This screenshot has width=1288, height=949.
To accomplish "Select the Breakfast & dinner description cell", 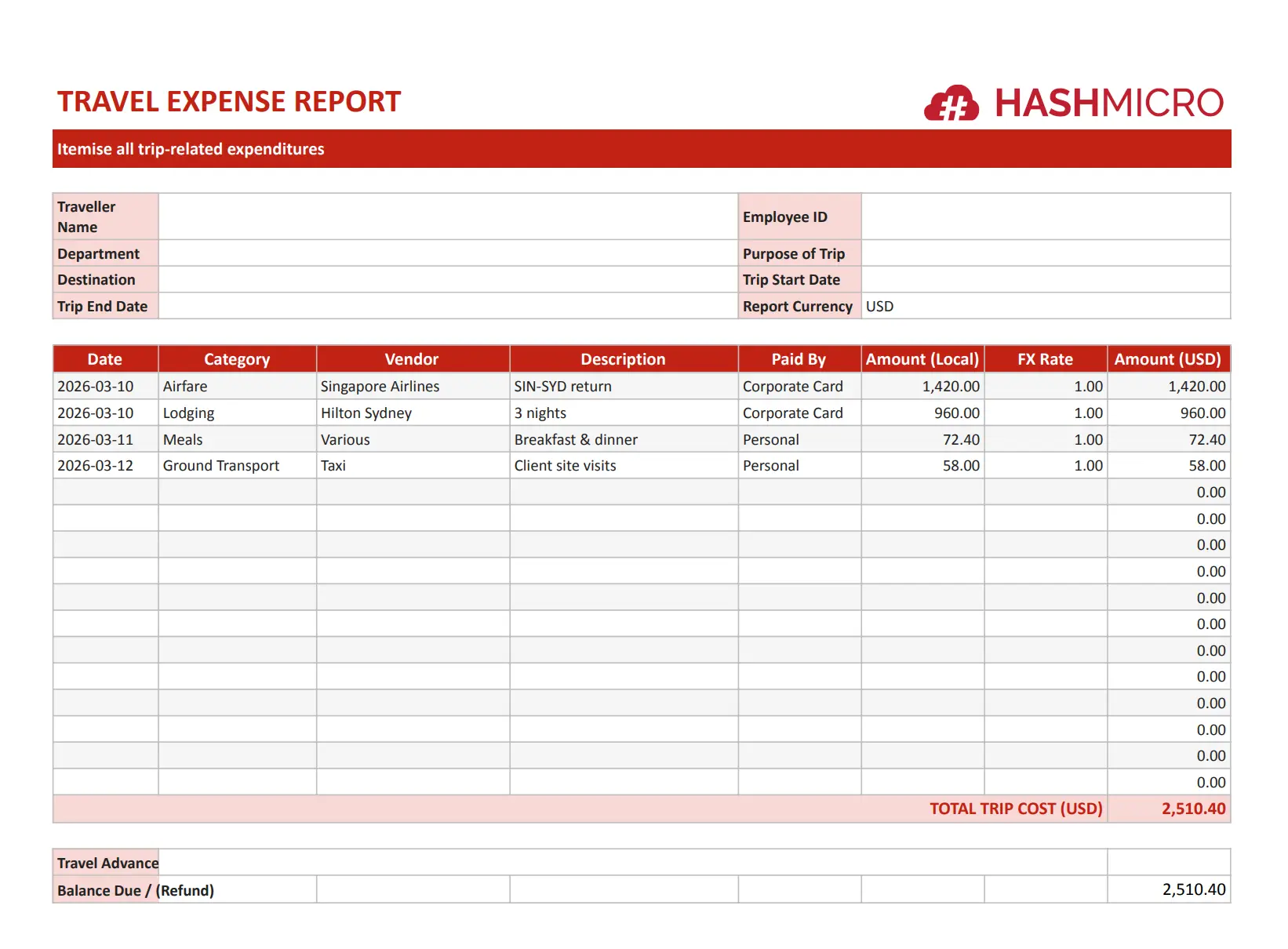I will [x=623, y=440].
